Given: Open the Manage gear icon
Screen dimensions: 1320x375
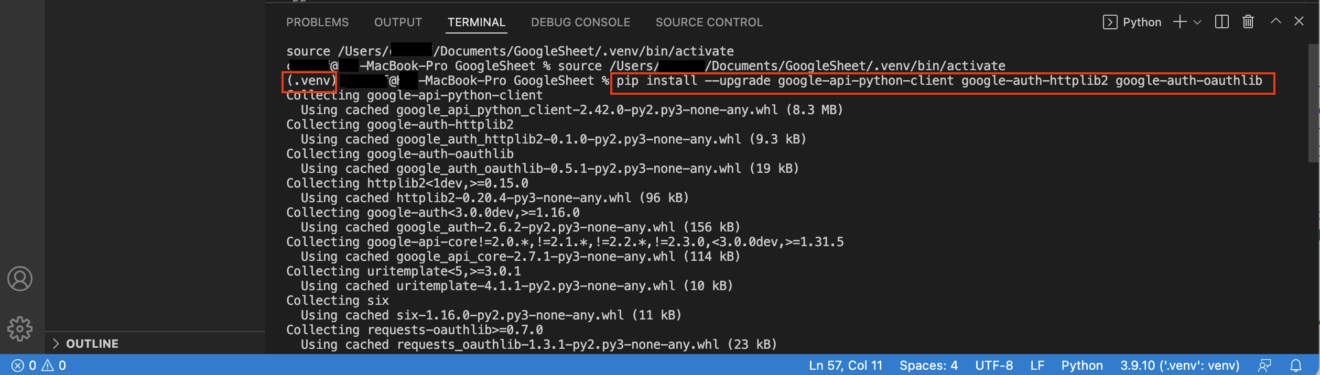Looking at the screenshot, I should (x=20, y=328).
